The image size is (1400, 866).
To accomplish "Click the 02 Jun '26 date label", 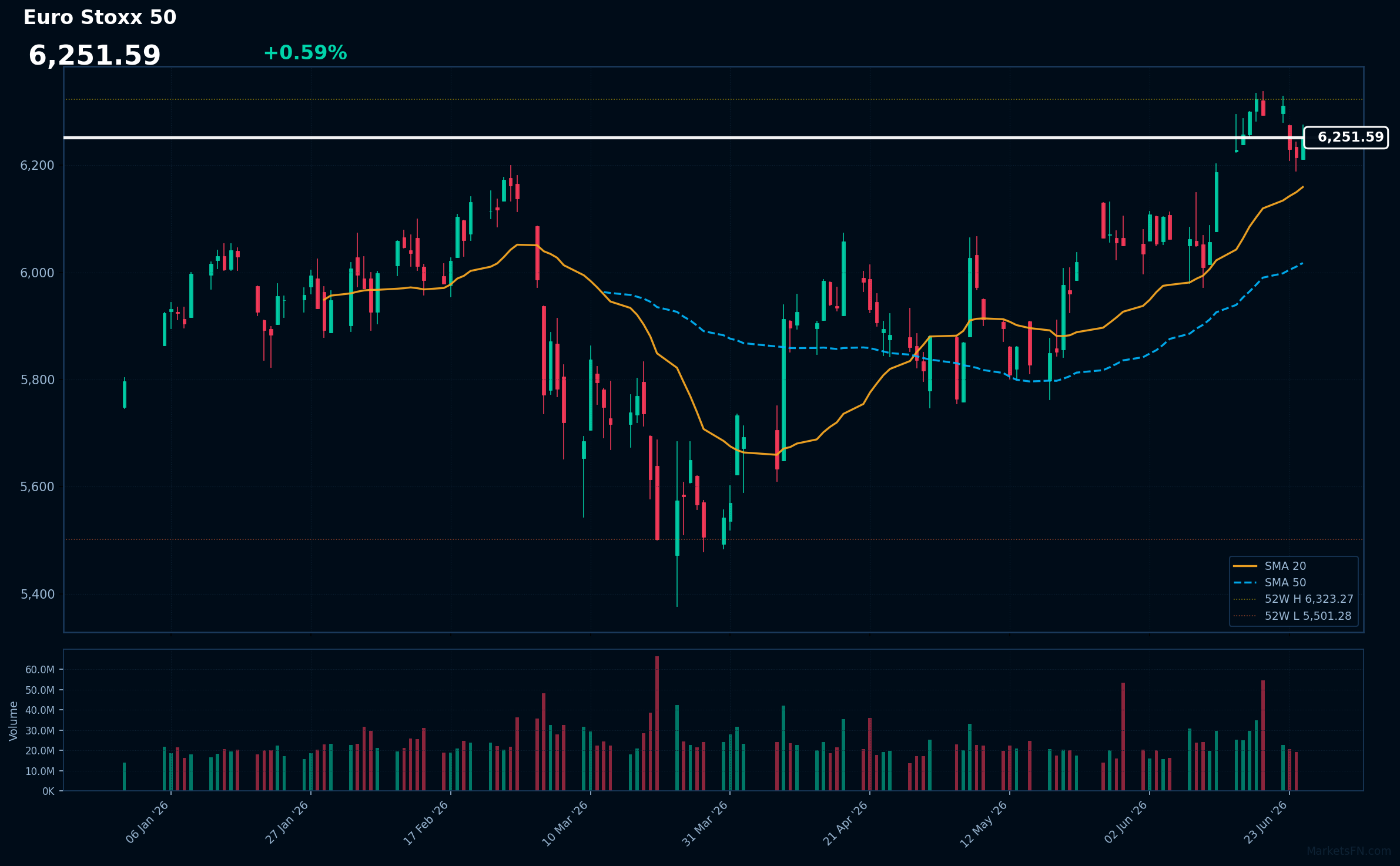I will (1125, 823).
